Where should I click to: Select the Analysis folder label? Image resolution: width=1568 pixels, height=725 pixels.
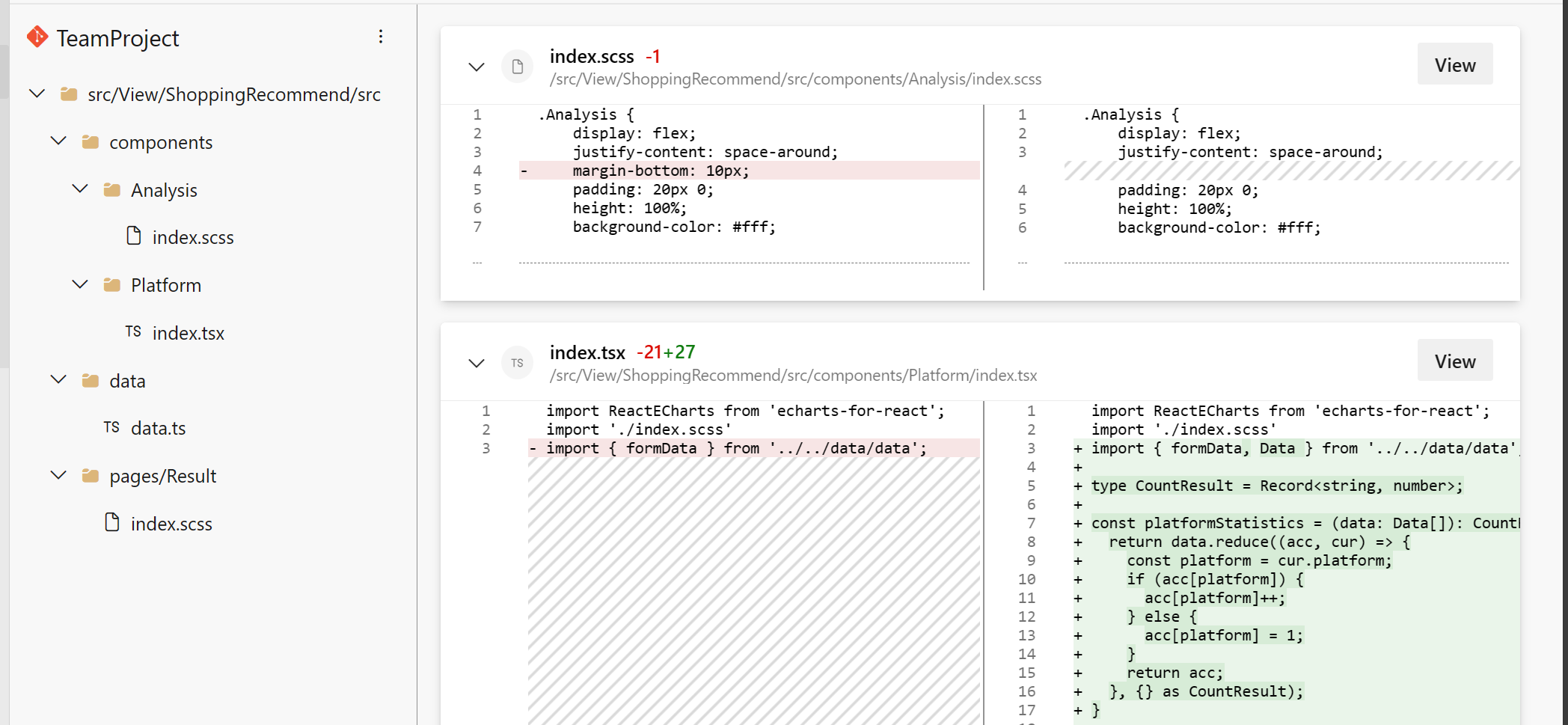click(x=164, y=190)
